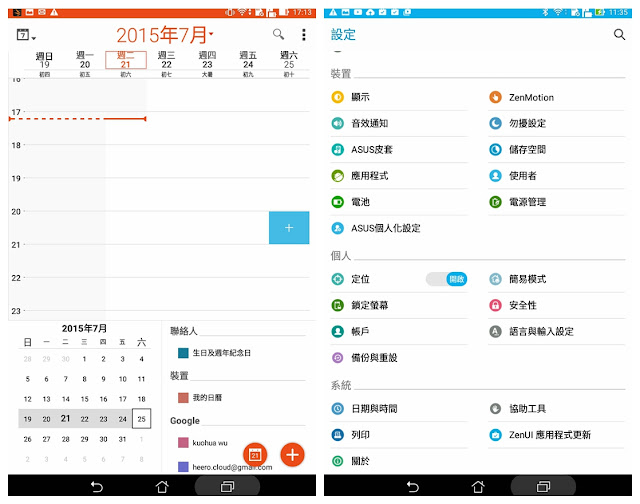Toggle 我的日曆 calendar color box
640x504 pixels.
point(183,397)
